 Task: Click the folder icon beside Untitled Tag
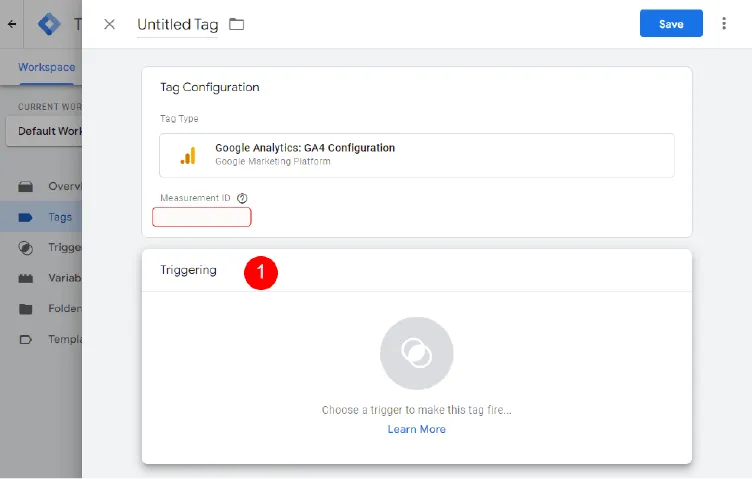coord(237,24)
